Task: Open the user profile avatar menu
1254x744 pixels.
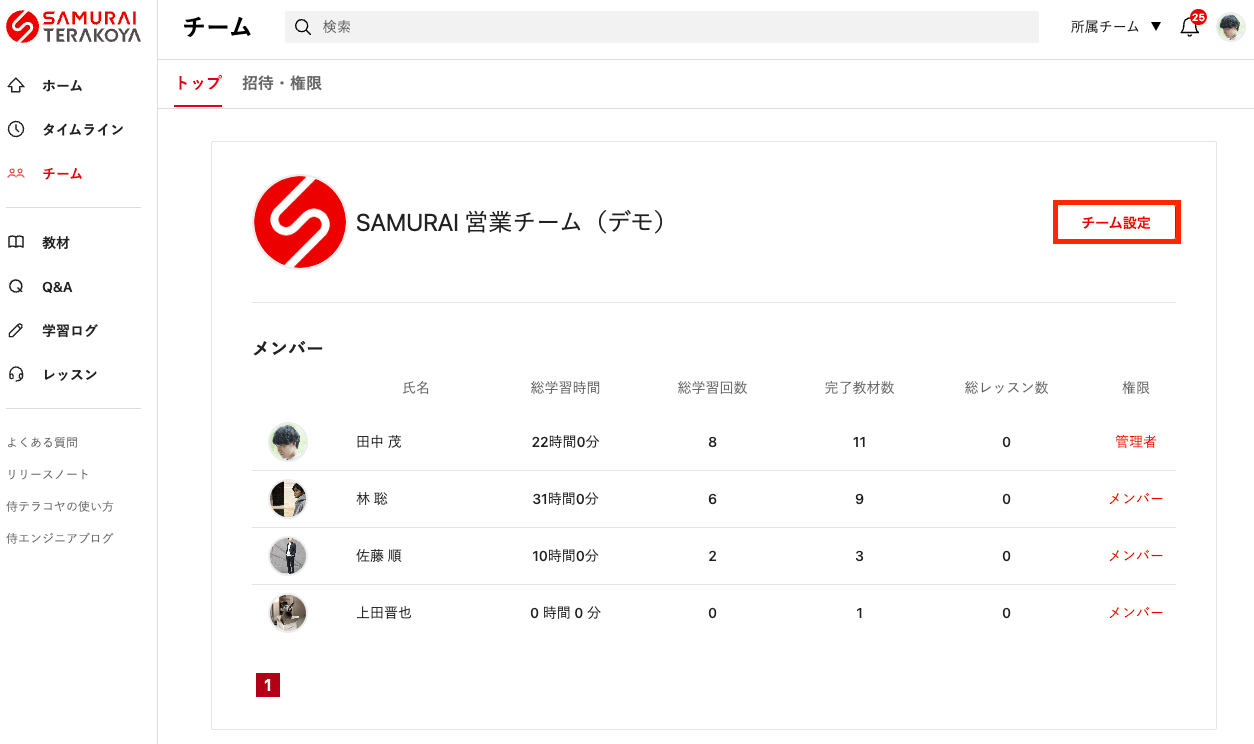Action: tap(1230, 27)
